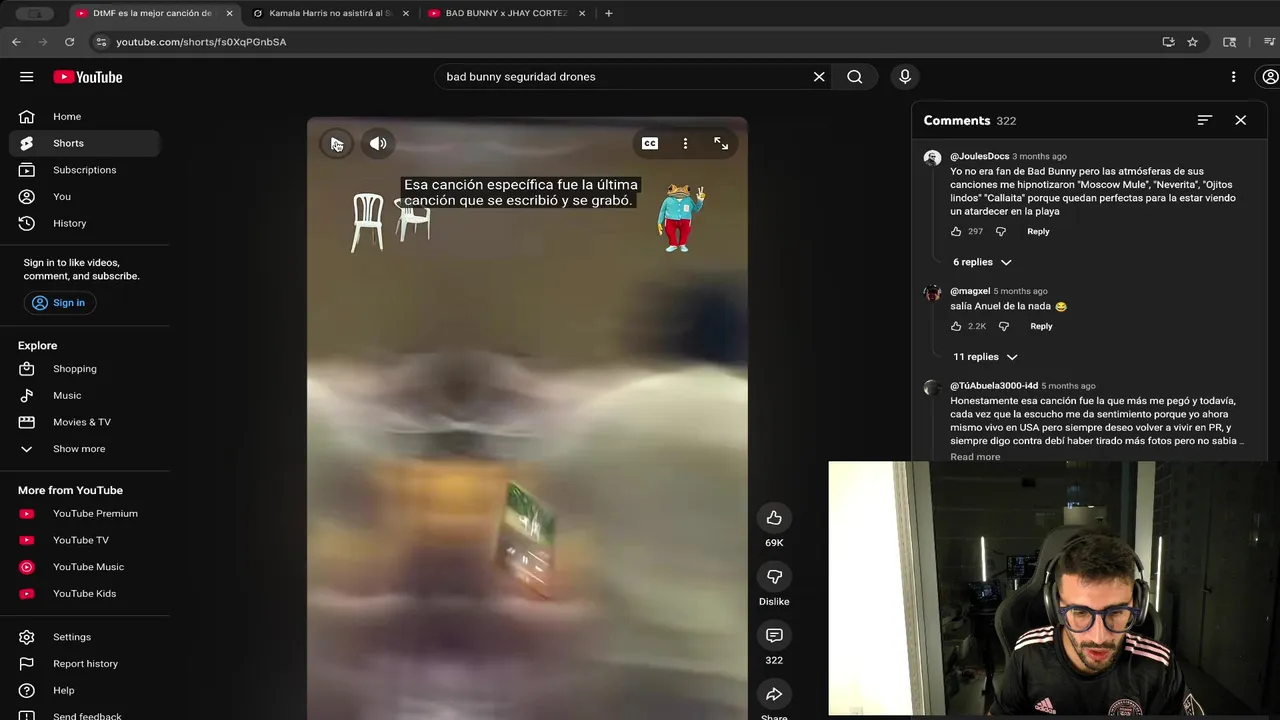Expand Show more in Explore
This screenshot has width=1280, height=720.
pyautogui.click(x=85, y=449)
